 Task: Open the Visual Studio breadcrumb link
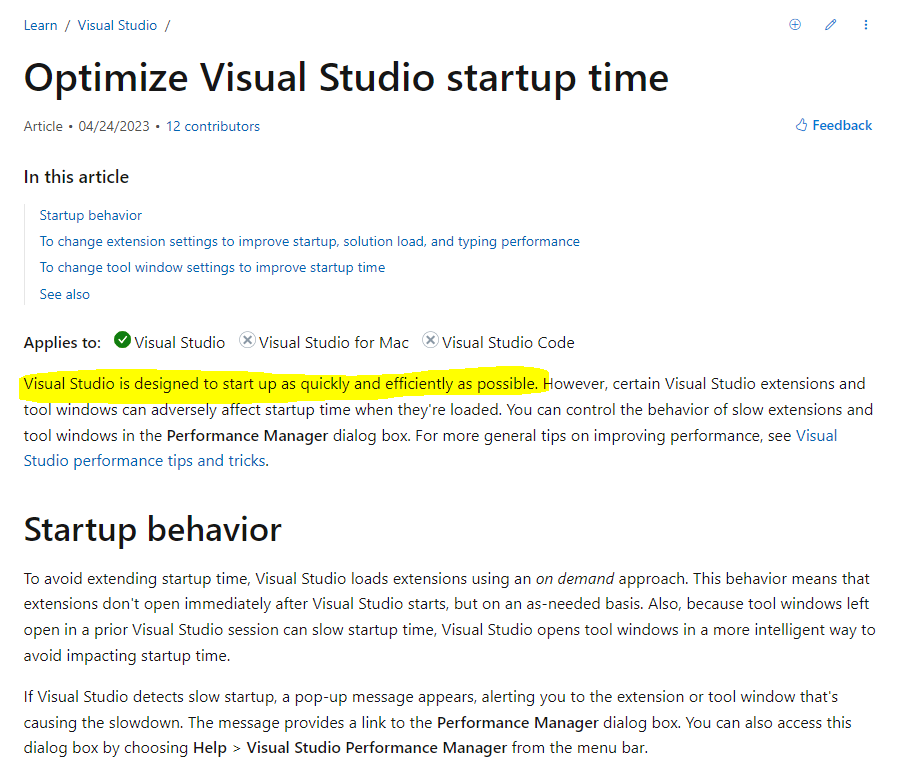pyautogui.click(x=117, y=25)
